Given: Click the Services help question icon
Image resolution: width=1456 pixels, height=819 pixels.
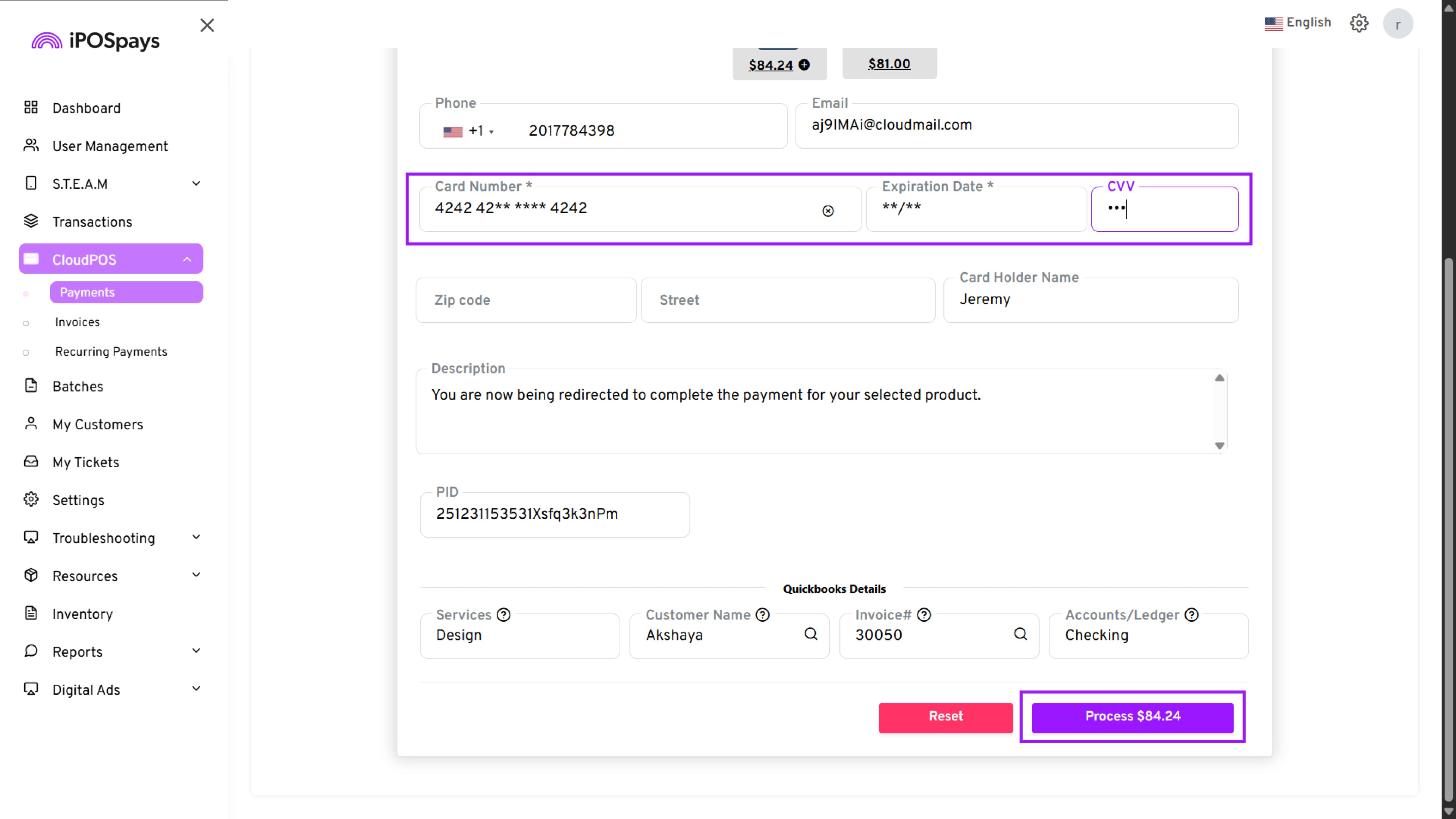Looking at the screenshot, I should click(x=503, y=614).
